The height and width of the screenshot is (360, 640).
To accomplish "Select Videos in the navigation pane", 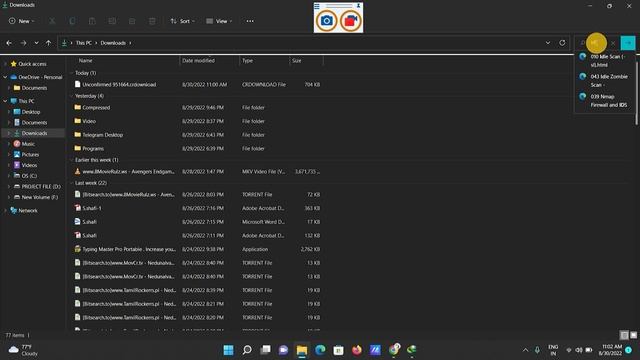I will click(29, 165).
